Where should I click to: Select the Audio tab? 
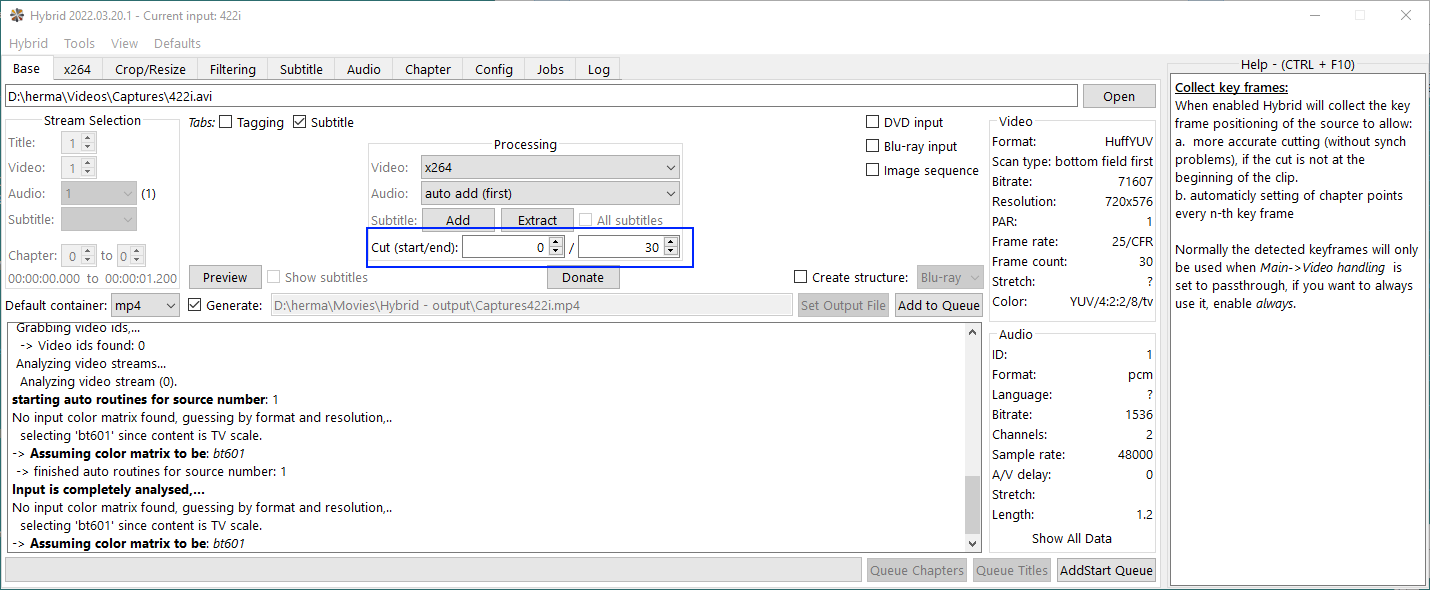click(x=364, y=69)
